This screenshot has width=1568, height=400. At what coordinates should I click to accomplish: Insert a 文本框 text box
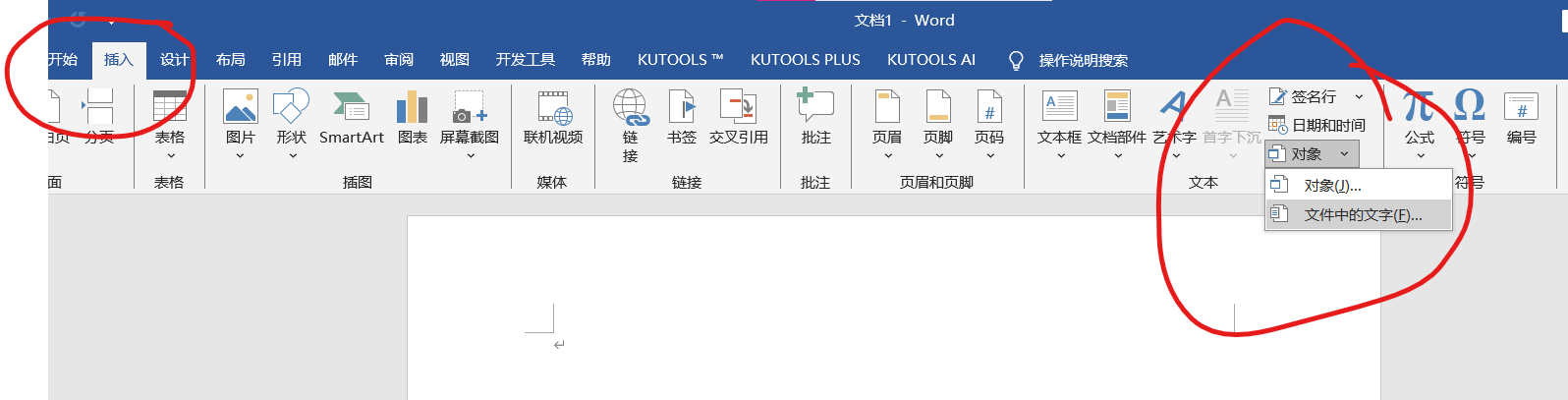click(x=1059, y=106)
